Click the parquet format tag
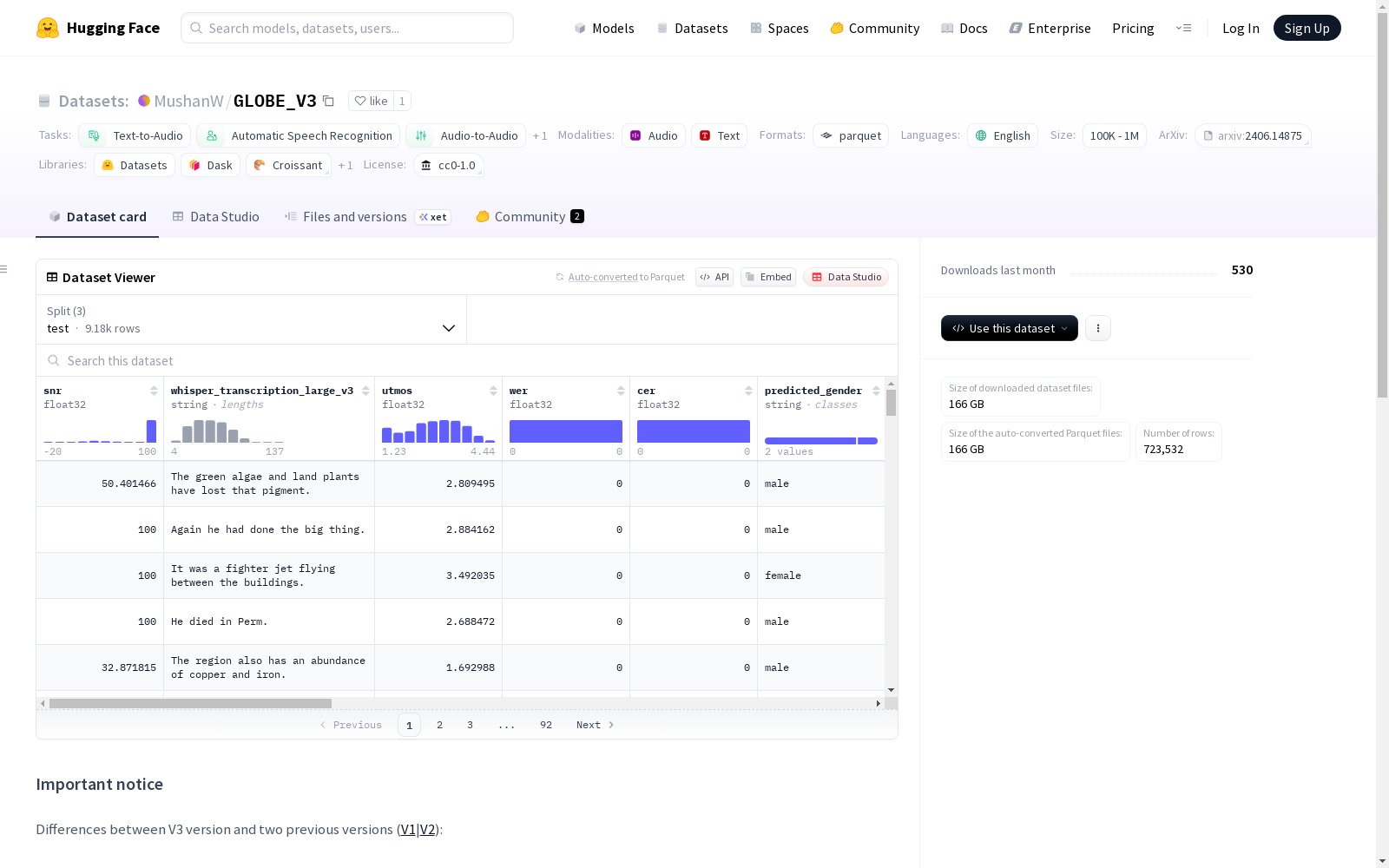The image size is (1389, 868). (x=851, y=135)
